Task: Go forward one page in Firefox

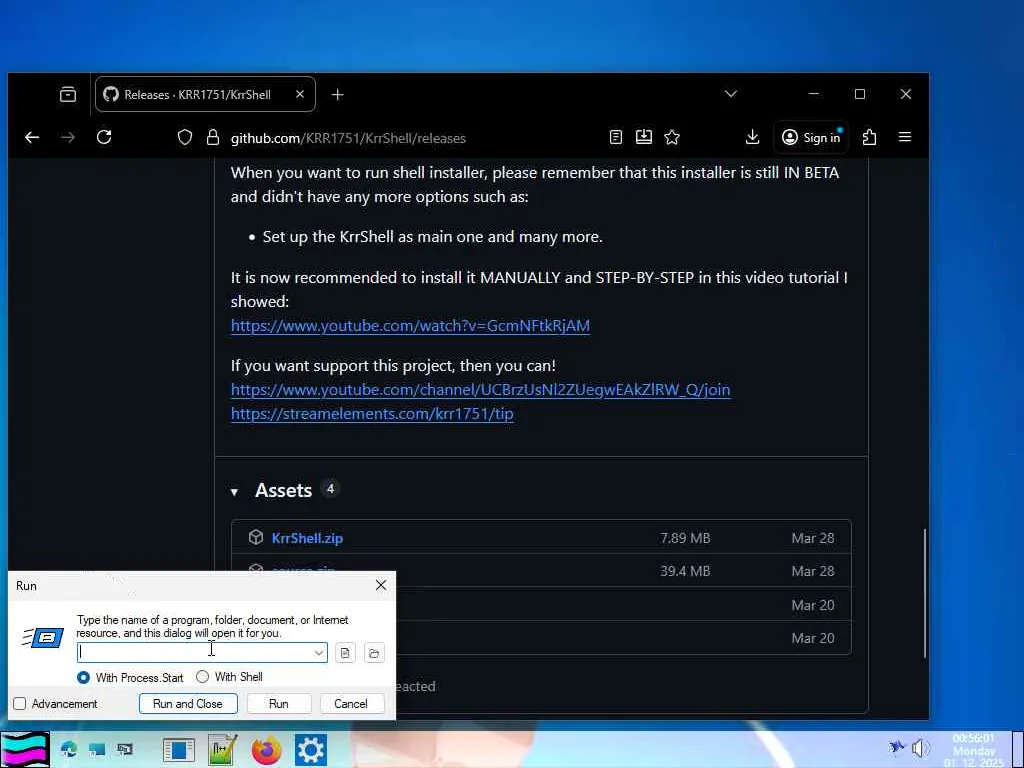Action: tap(68, 137)
